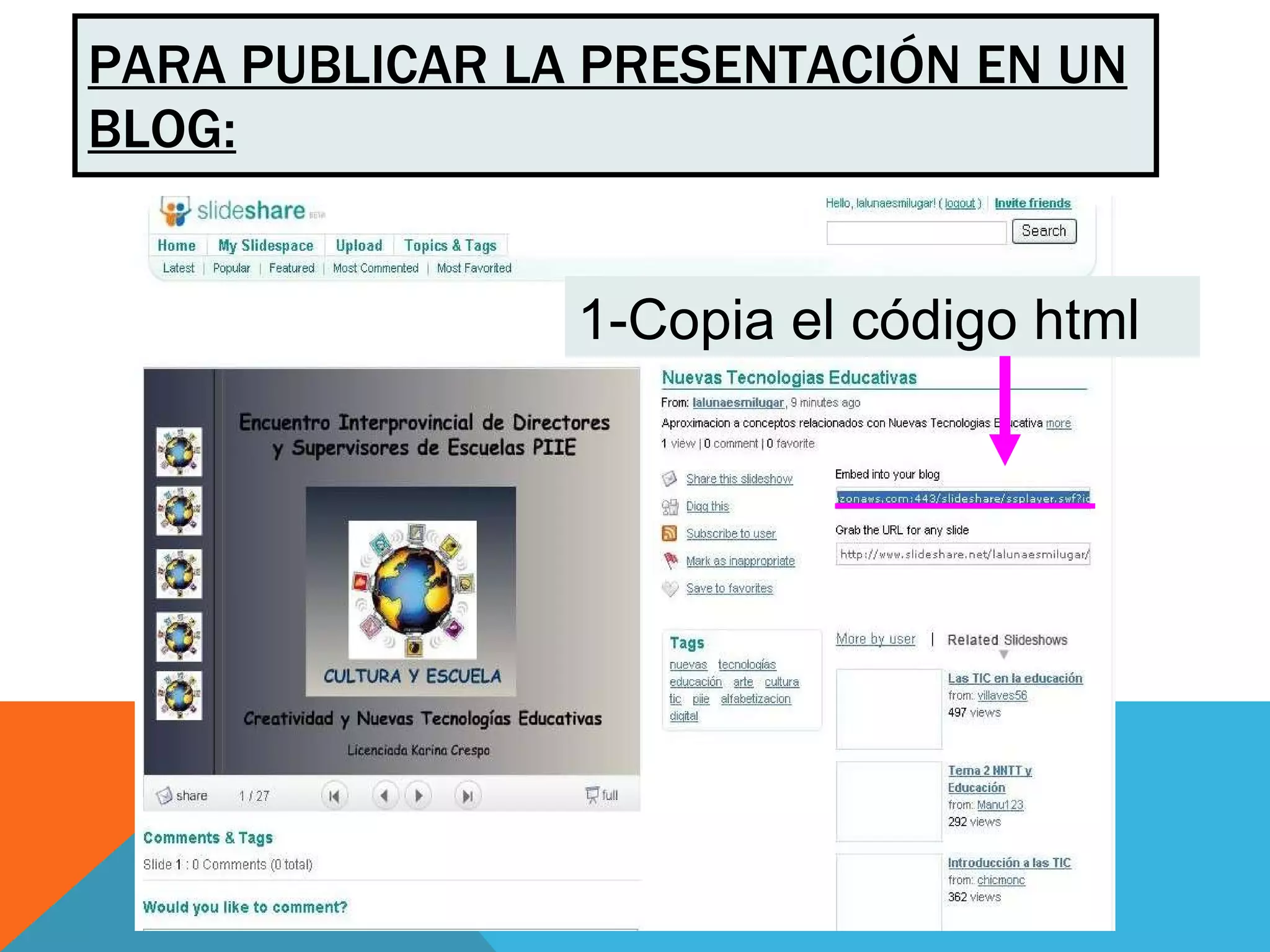The image size is (1270, 952).
Task: Open the lalunaesmilugar author link
Action: [738, 403]
